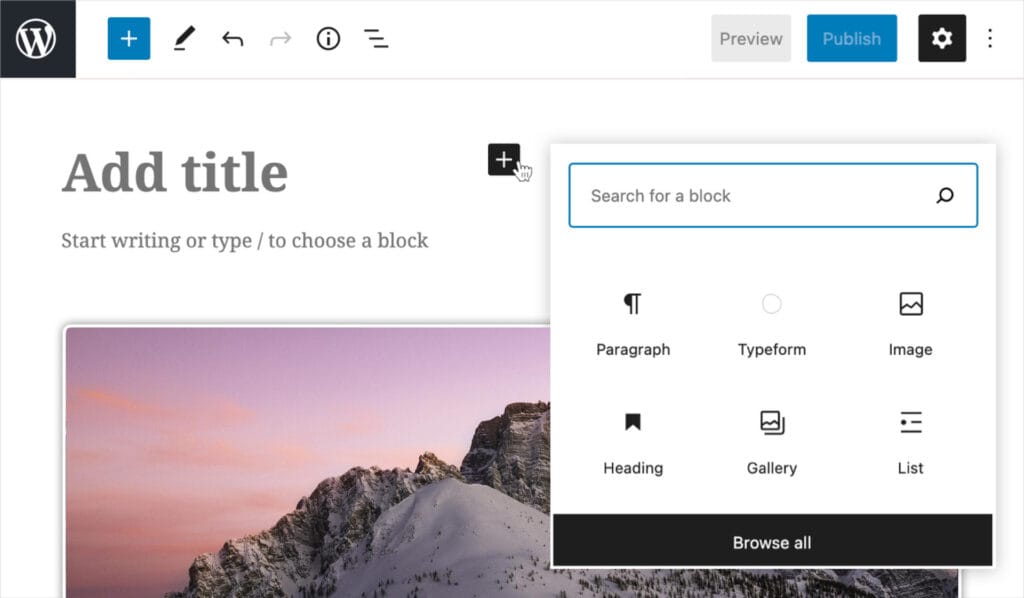Image resolution: width=1024 pixels, height=598 pixels.
Task: Select the List block
Action: (x=910, y=441)
